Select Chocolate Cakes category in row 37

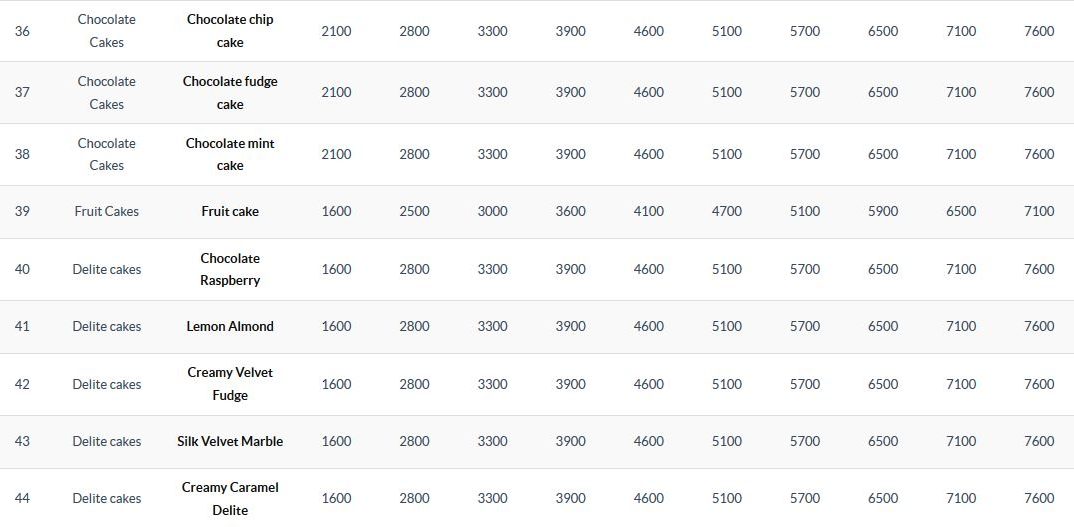[x=107, y=92]
